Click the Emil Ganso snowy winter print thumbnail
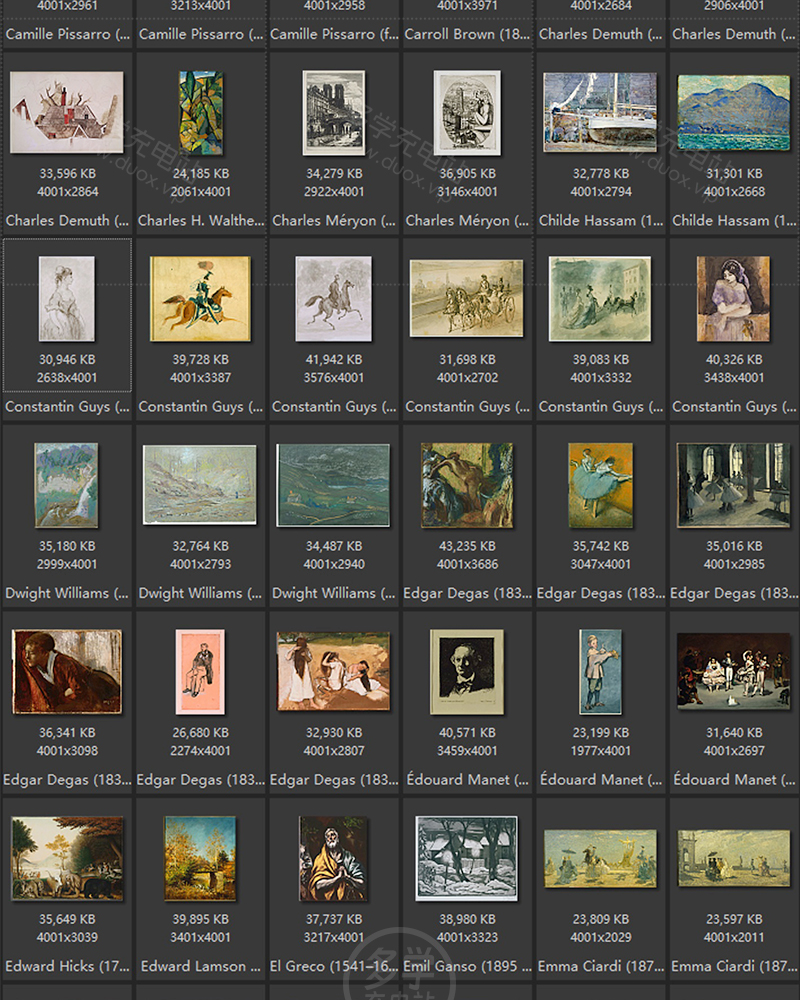Viewport: 800px width, 1000px height. point(467,858)
